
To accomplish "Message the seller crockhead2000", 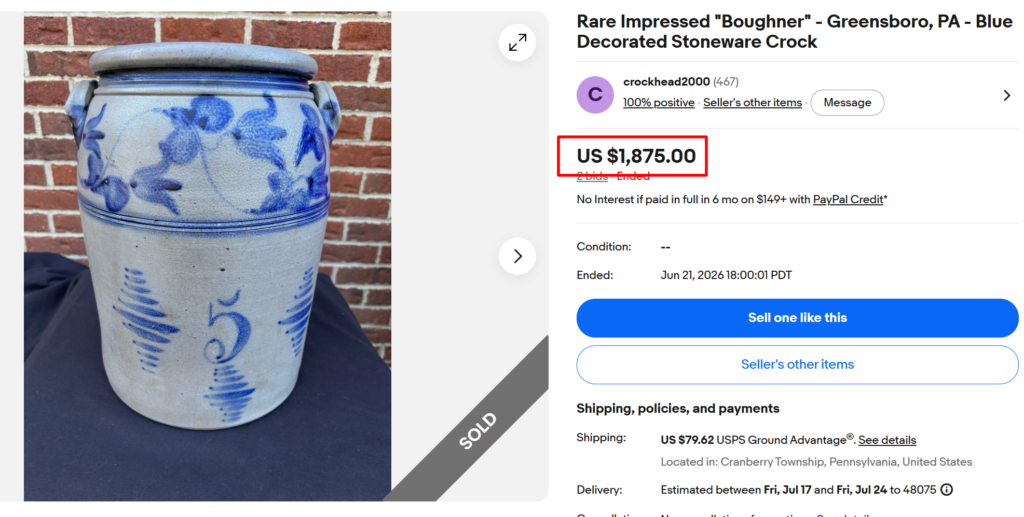I will [847, 102].
